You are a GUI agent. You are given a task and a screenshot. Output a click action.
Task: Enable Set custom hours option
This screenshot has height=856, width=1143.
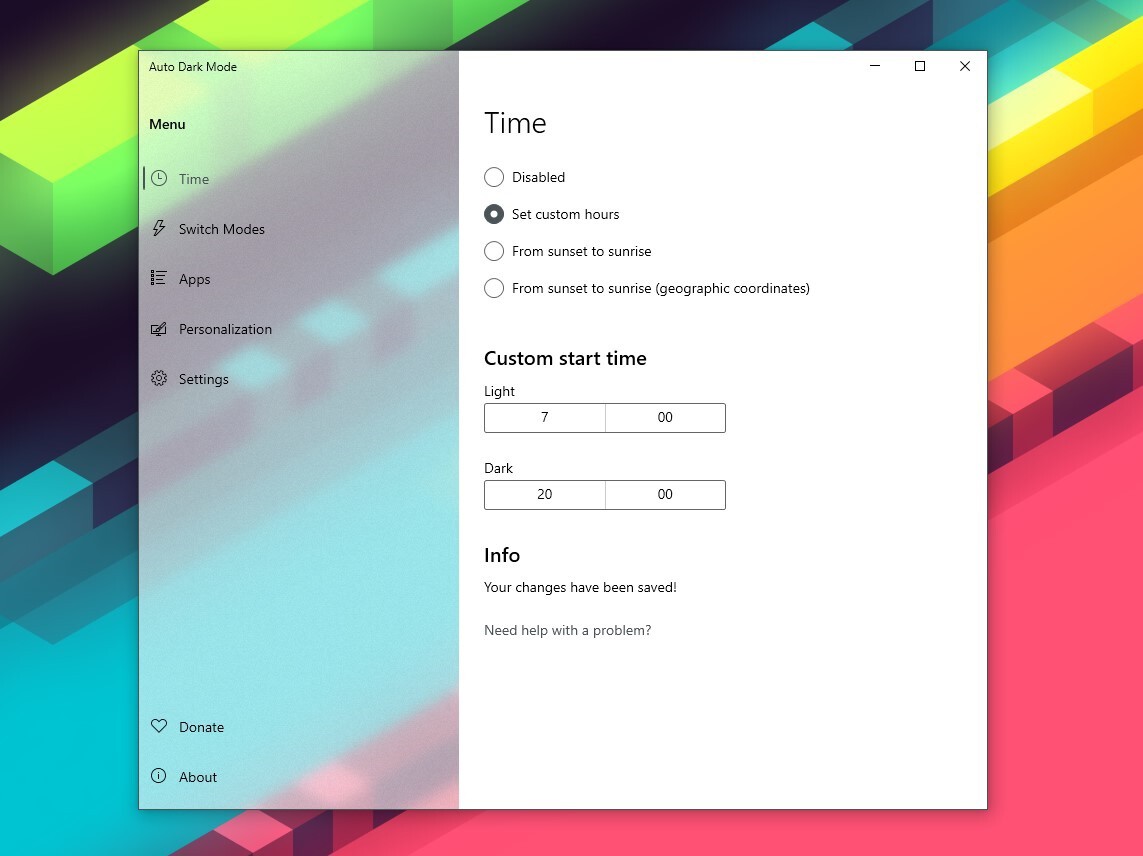point(494,214)
